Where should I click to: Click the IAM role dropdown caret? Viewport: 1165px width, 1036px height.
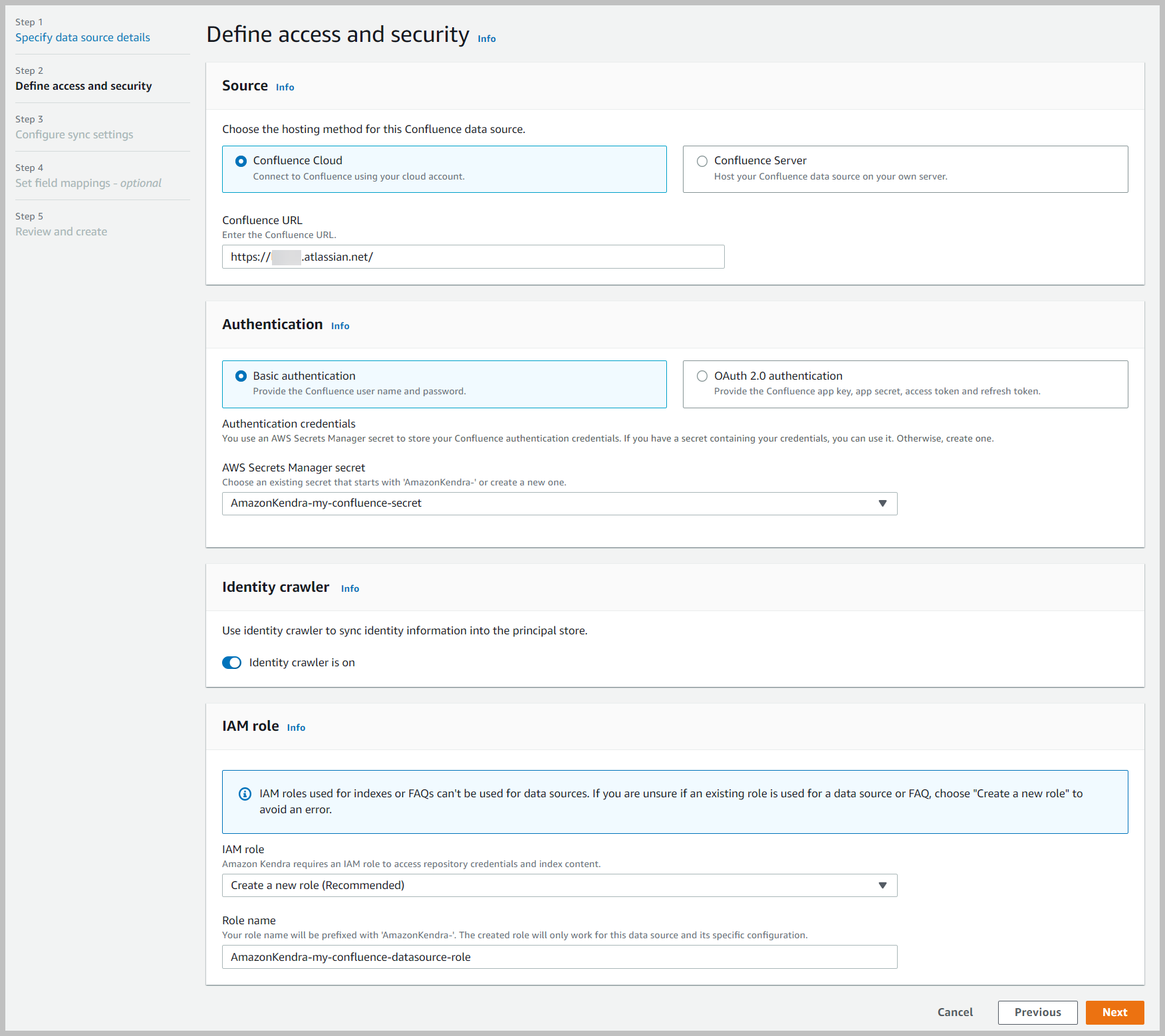(x=882, y=885)
